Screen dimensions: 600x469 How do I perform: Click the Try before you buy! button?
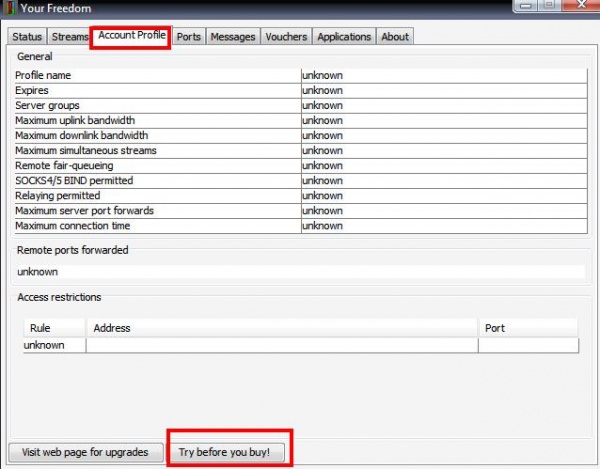coord(226,452)
